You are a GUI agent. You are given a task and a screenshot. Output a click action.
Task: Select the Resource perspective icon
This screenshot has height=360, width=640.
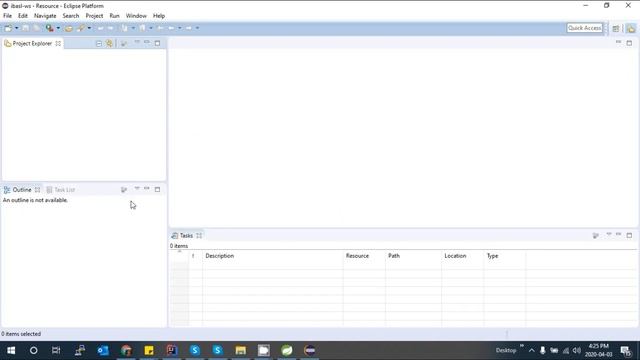(x=631, y=29)
